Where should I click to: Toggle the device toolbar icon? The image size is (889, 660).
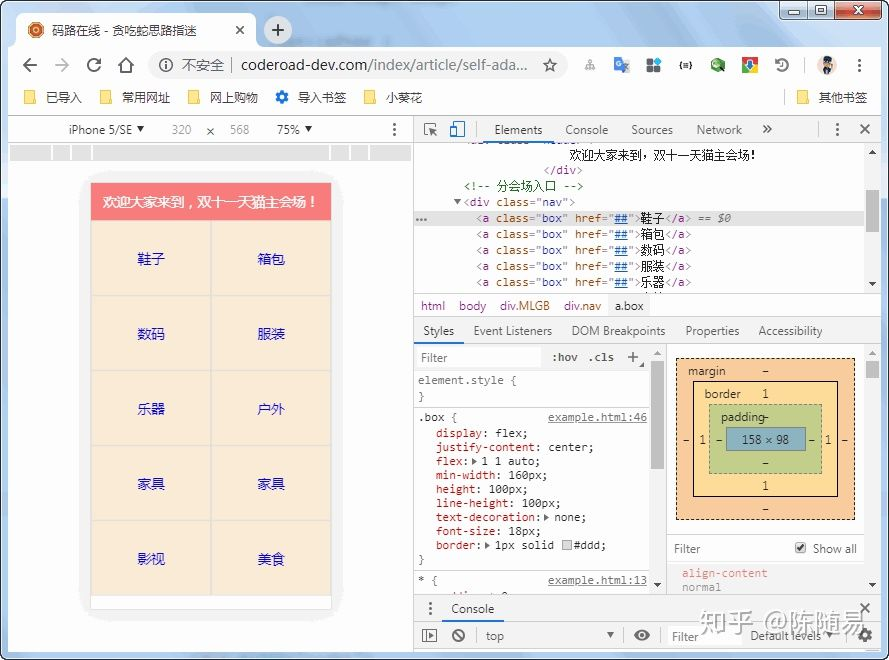(457, 130)
